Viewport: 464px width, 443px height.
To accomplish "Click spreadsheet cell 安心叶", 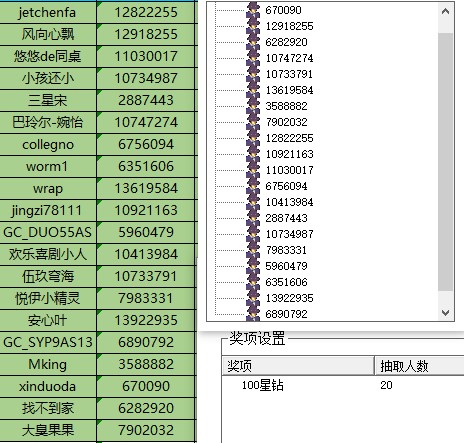I will click(x=48, y=320).
